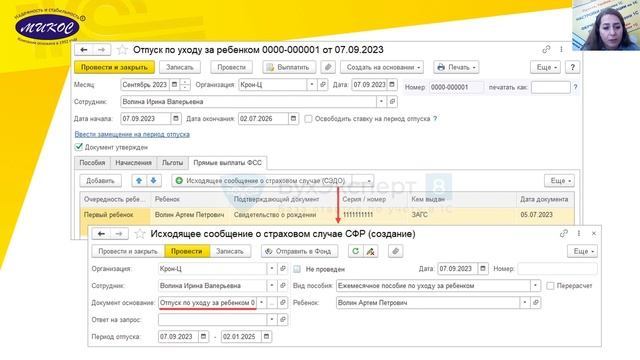640x360 pixels.
Task: Click the Отправить в Фонд button
Action: point(300,251)
